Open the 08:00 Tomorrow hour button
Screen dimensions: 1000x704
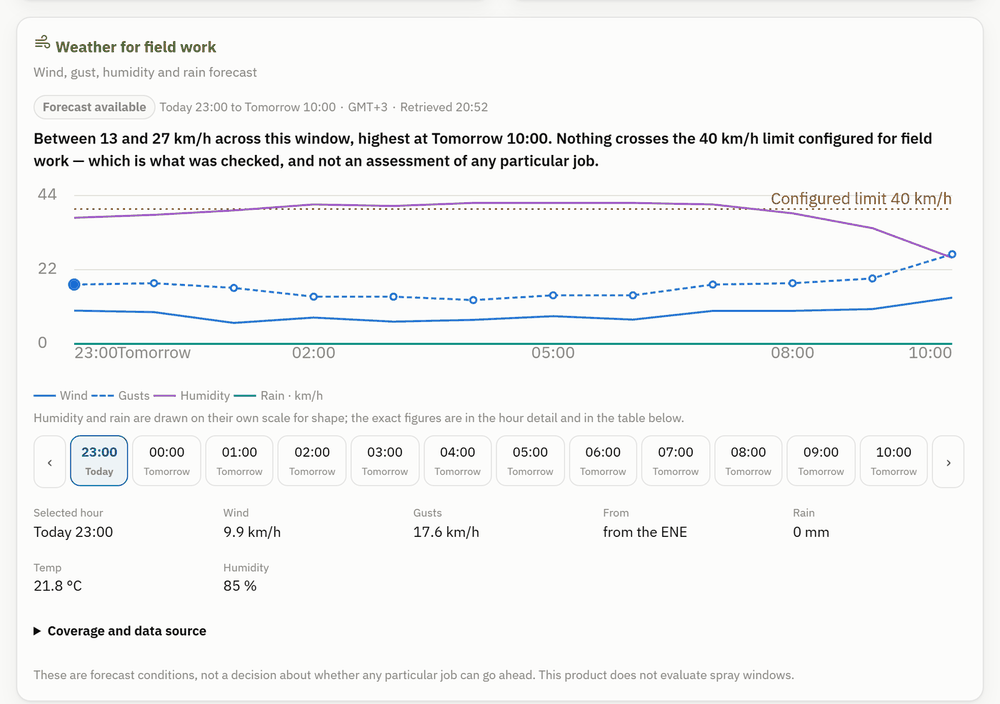[748, 461]
